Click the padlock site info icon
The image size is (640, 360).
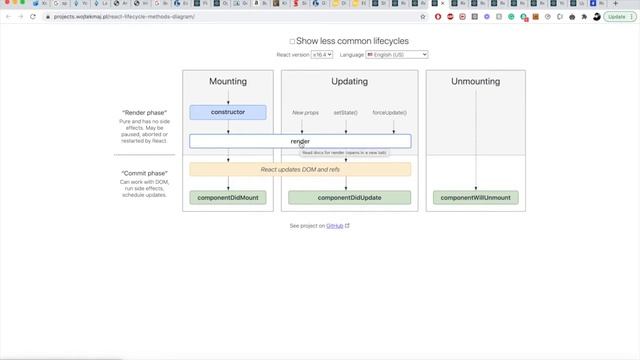48,17
